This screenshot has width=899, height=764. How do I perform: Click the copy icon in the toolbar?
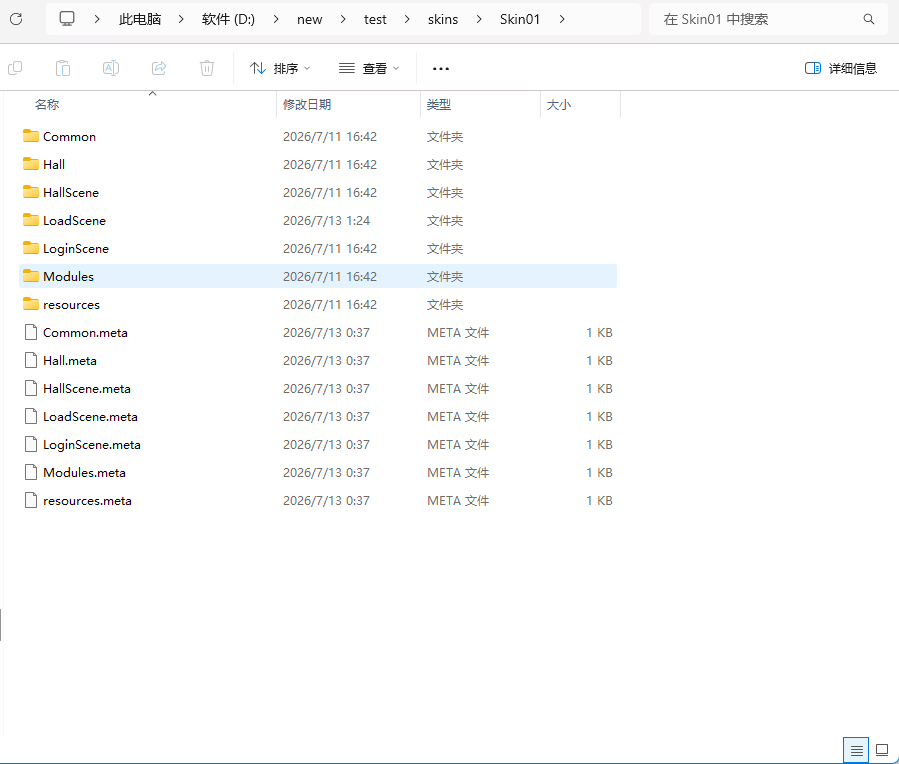15,68
